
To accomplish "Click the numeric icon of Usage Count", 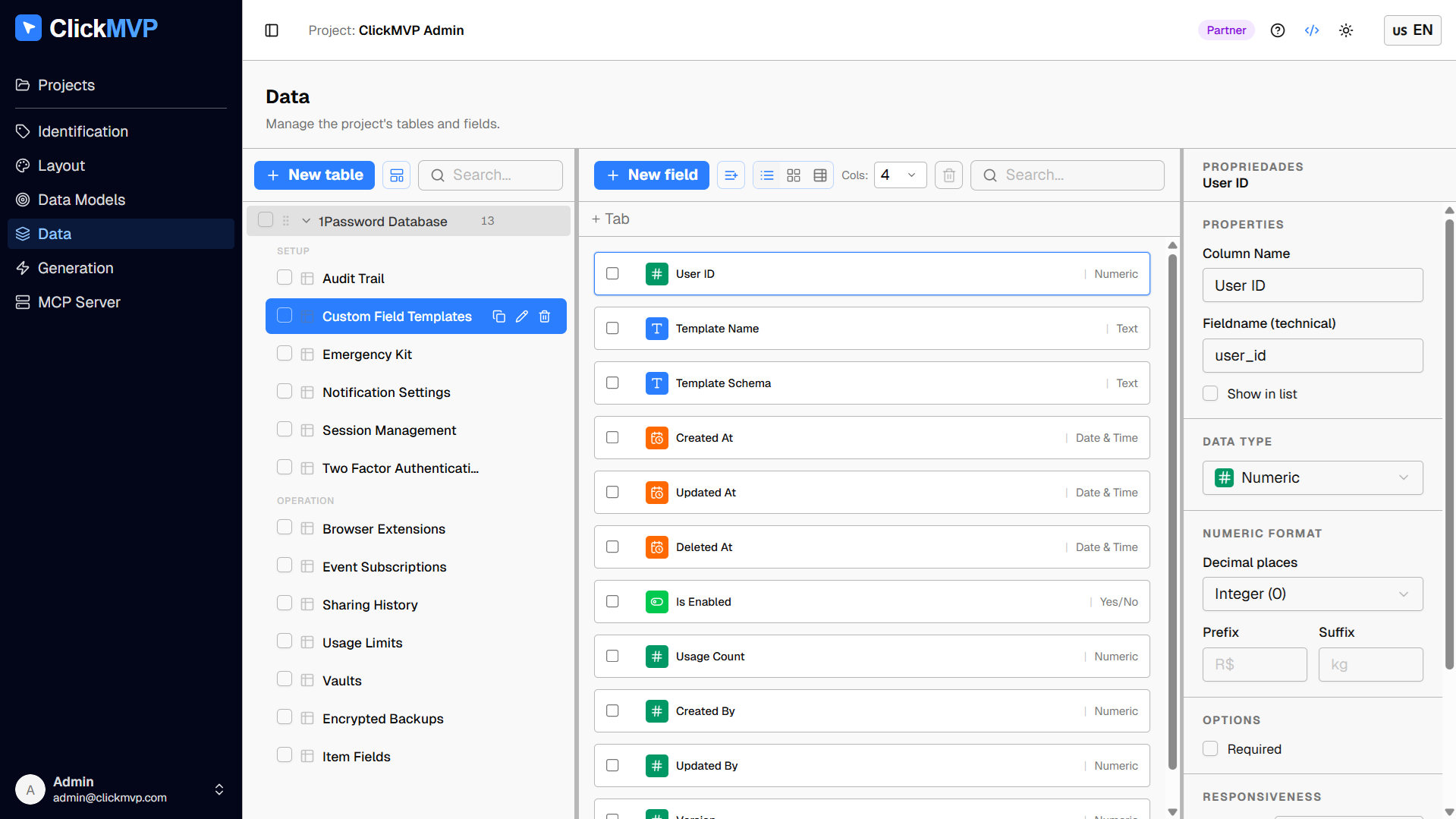I will [657, 657].
